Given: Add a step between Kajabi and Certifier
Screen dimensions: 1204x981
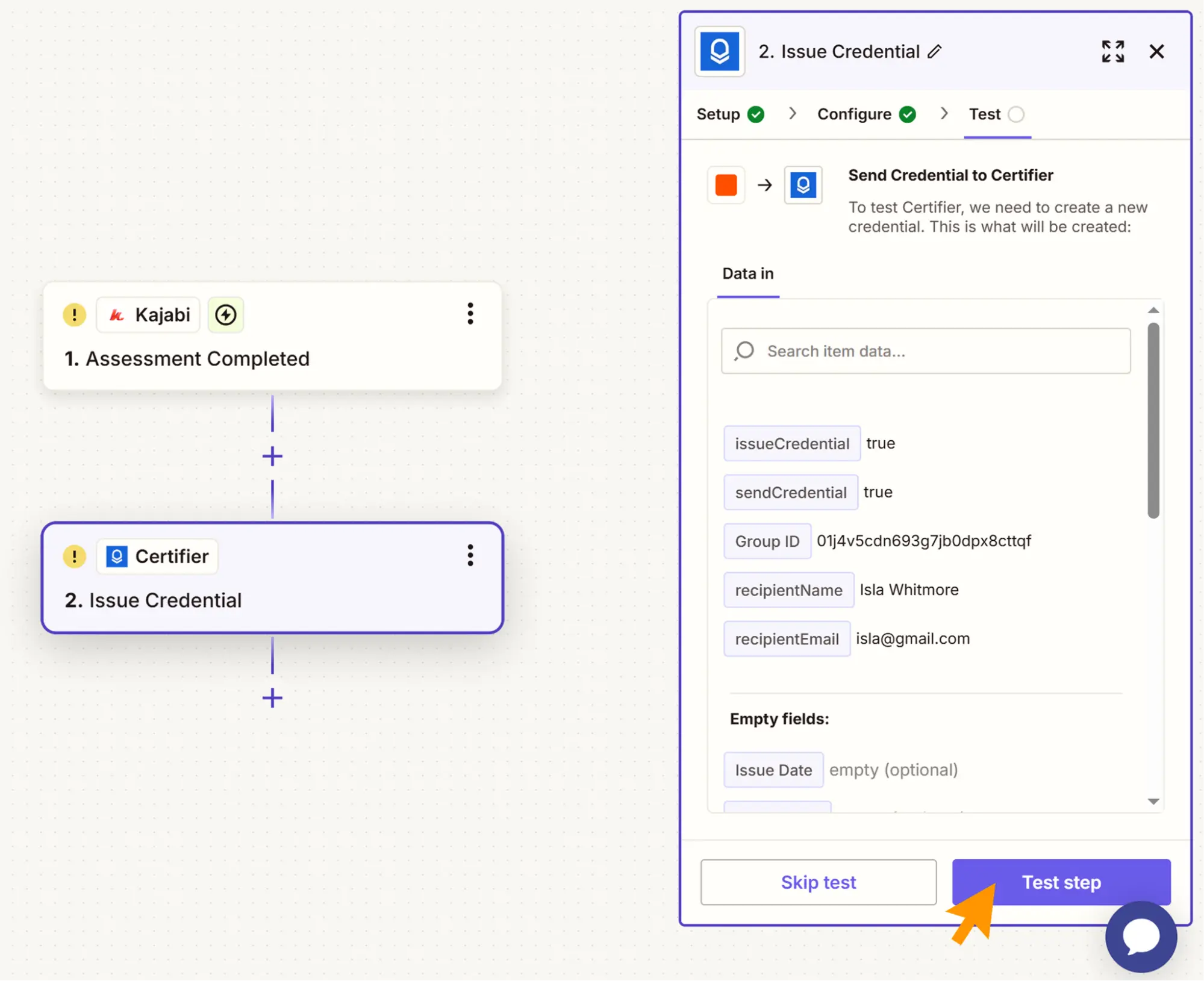Looking at the screenshot, I should [x=272, y=456].
